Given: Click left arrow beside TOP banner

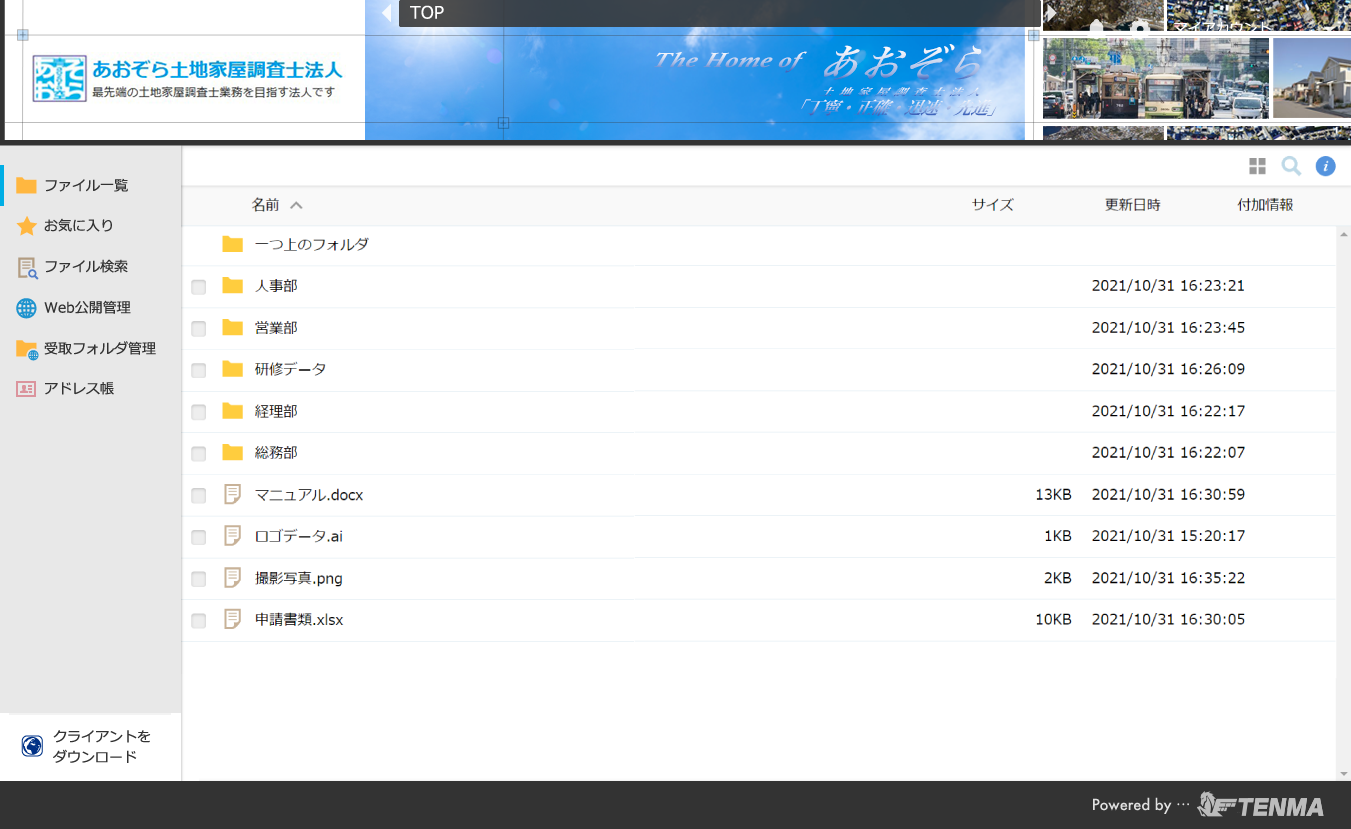Looking at the screenshot, I should point(387,13).
